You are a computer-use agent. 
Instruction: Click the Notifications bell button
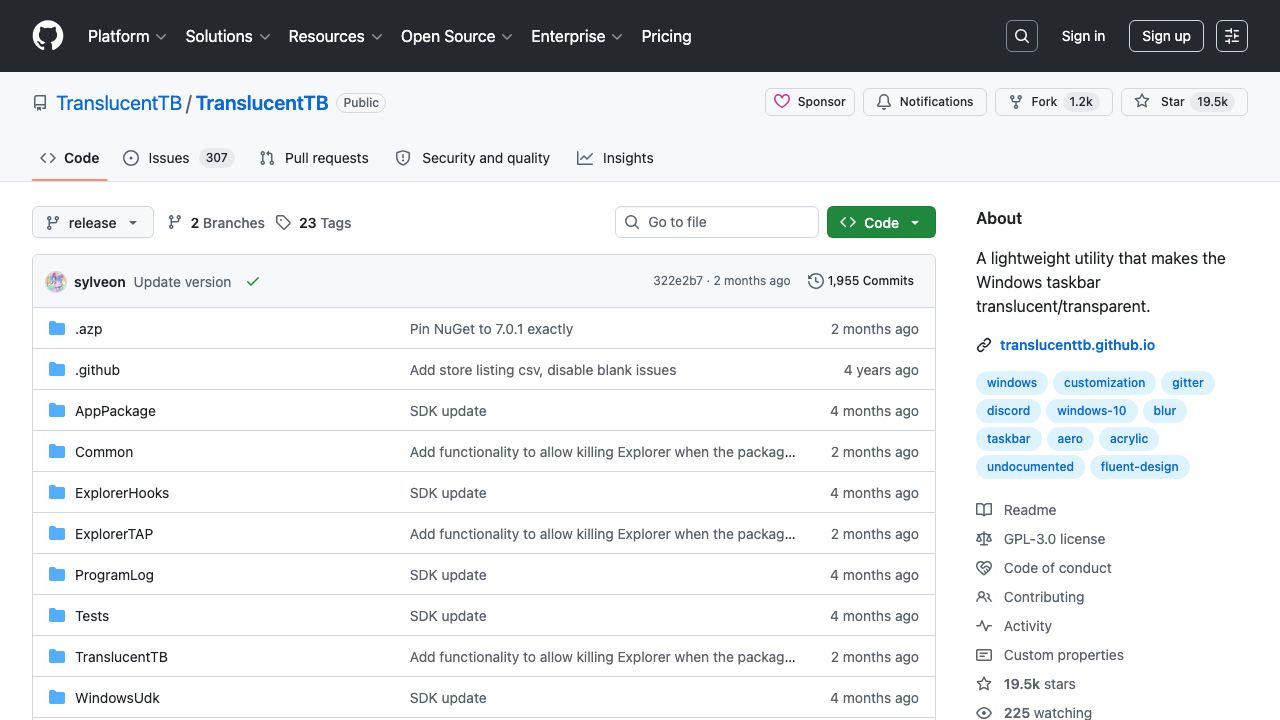925,102
